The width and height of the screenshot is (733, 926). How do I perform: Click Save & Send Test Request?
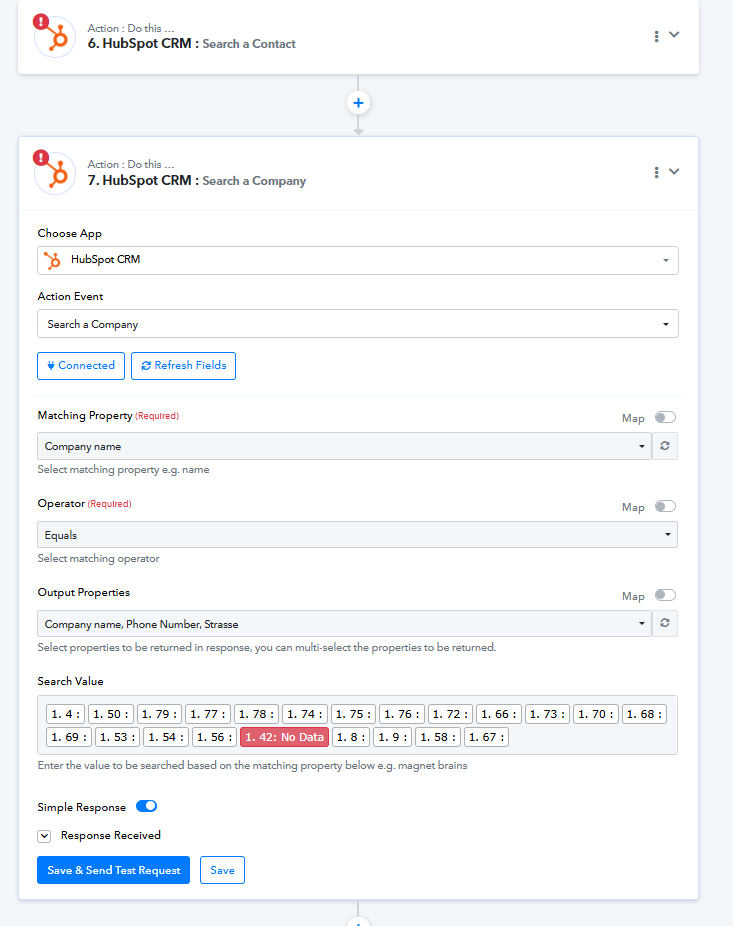[x=113, y=870]
